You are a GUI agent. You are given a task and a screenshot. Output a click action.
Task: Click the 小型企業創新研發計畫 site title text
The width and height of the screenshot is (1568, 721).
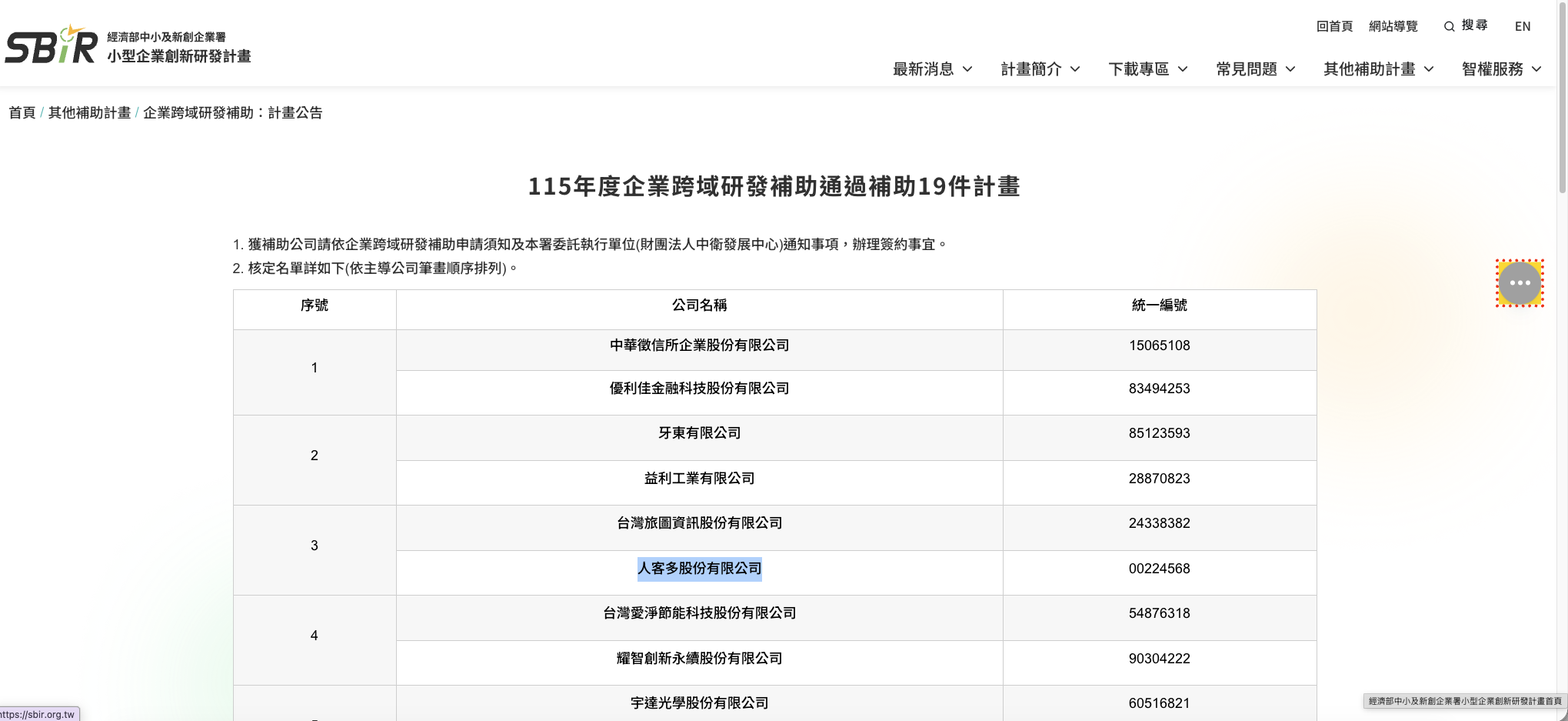click(179, 56)
